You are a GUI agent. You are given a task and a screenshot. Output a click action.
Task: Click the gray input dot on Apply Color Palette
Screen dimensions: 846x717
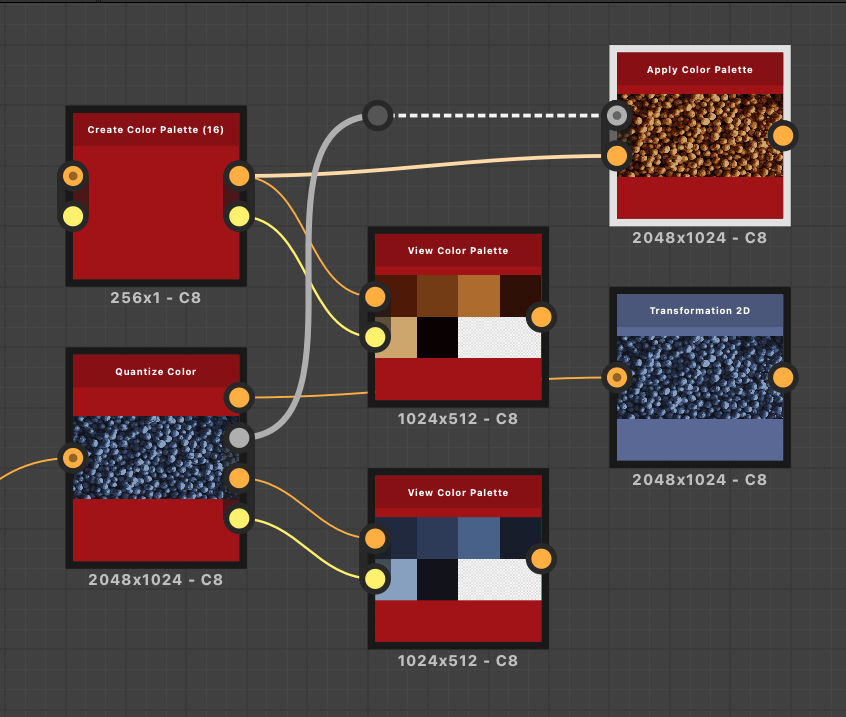coord(617,116)
